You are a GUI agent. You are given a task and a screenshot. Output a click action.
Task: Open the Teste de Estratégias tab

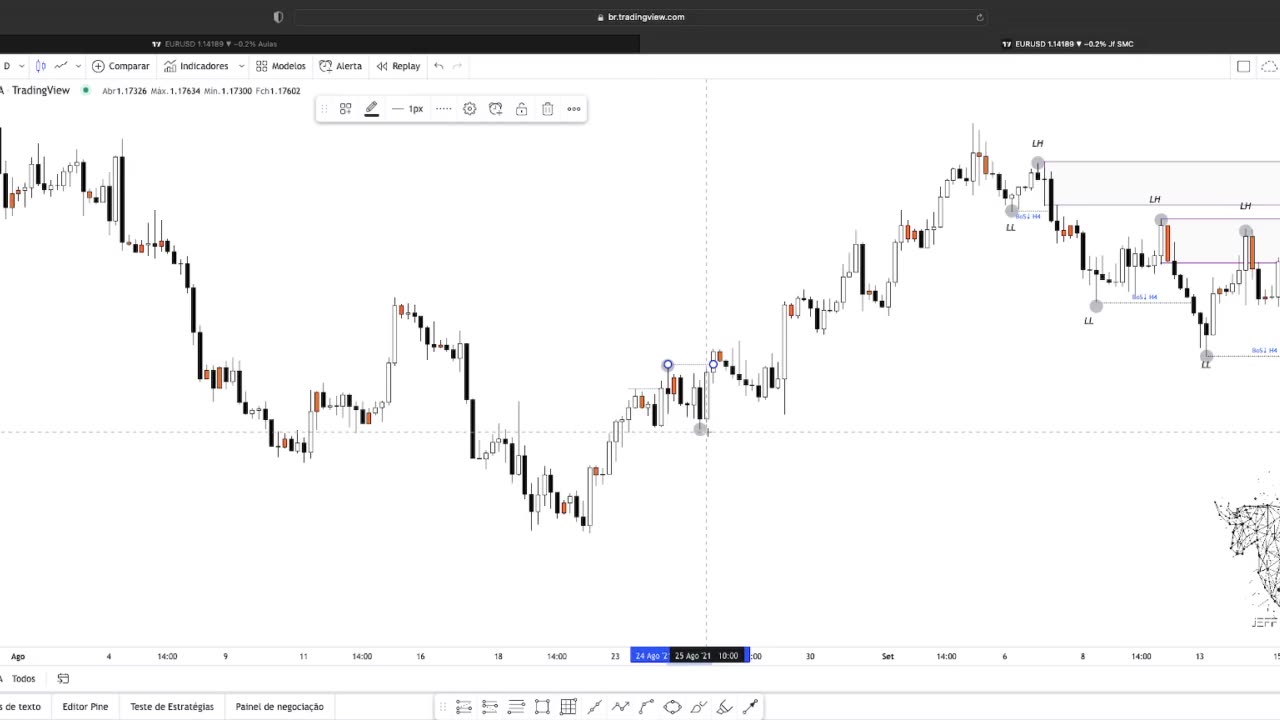(x=172, y=706)
